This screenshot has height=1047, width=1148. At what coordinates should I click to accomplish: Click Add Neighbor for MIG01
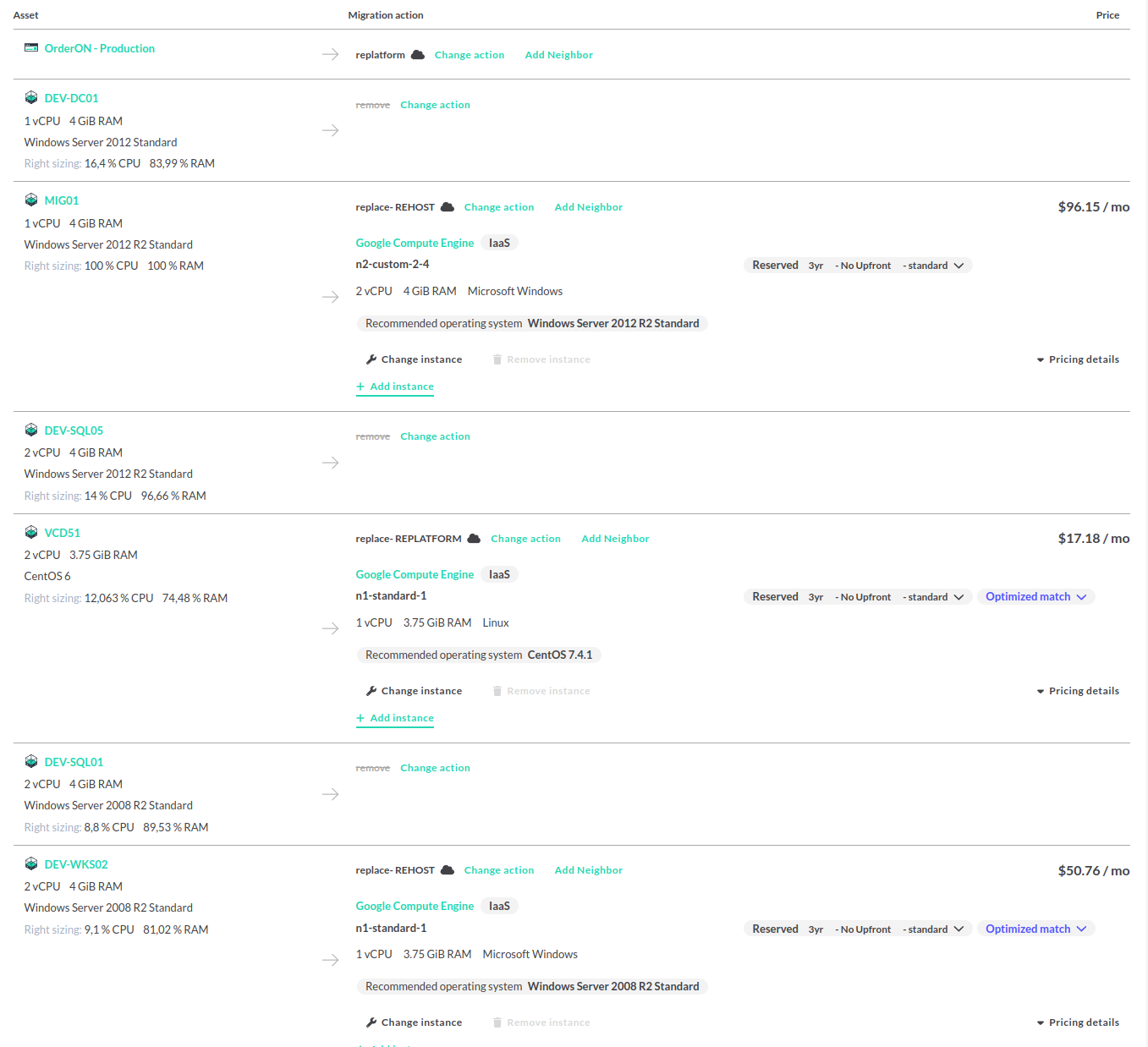pos(589,207)
